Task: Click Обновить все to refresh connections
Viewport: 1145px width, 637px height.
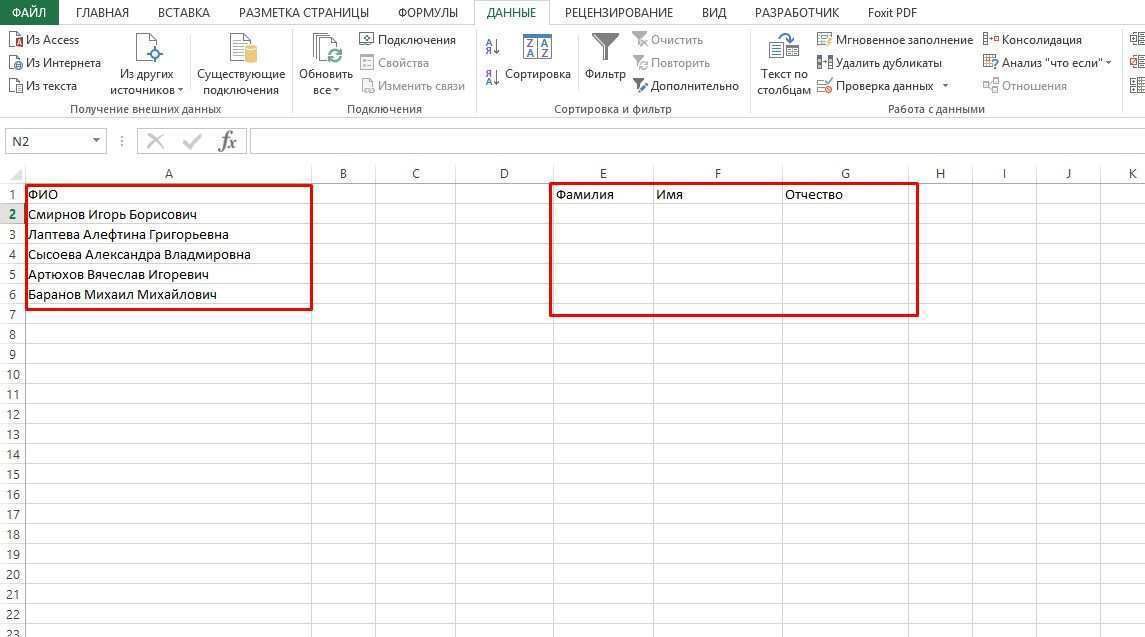Action: click(x=325, y=62)
